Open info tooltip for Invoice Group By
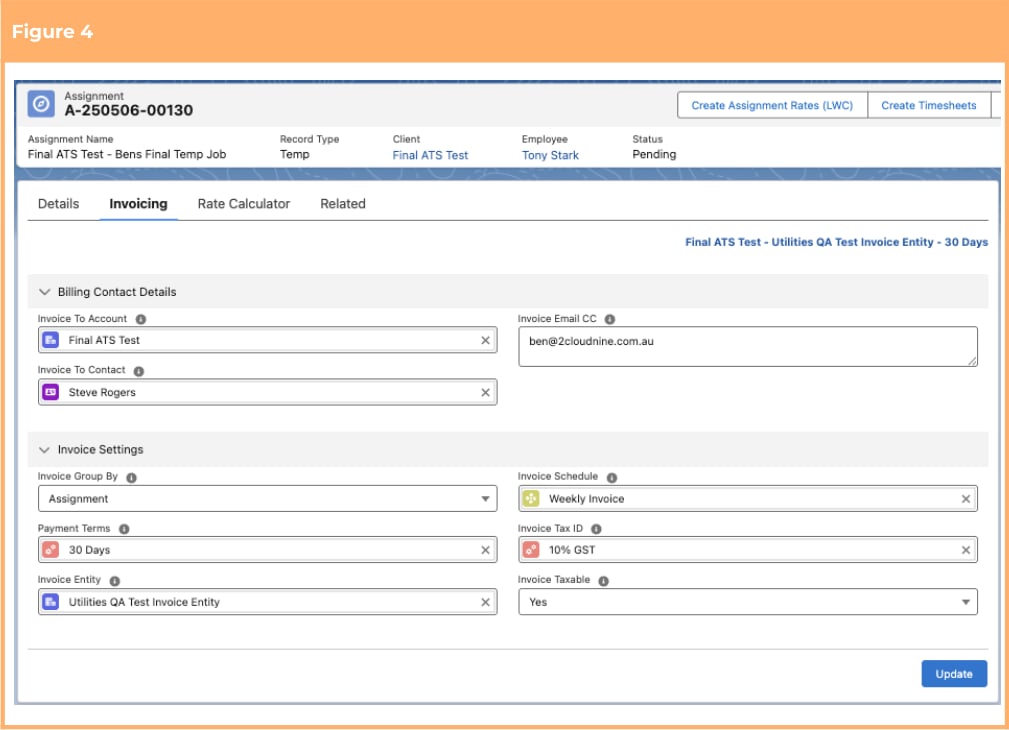Viewport: 1009px width, 730px height. (x=131, y=478)
